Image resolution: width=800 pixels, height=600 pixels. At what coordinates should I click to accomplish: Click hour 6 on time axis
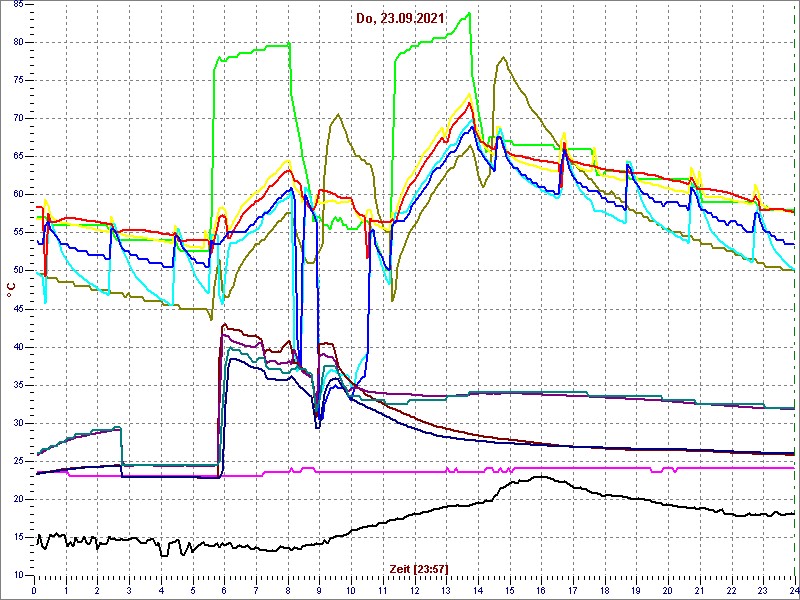click(224, 591)
